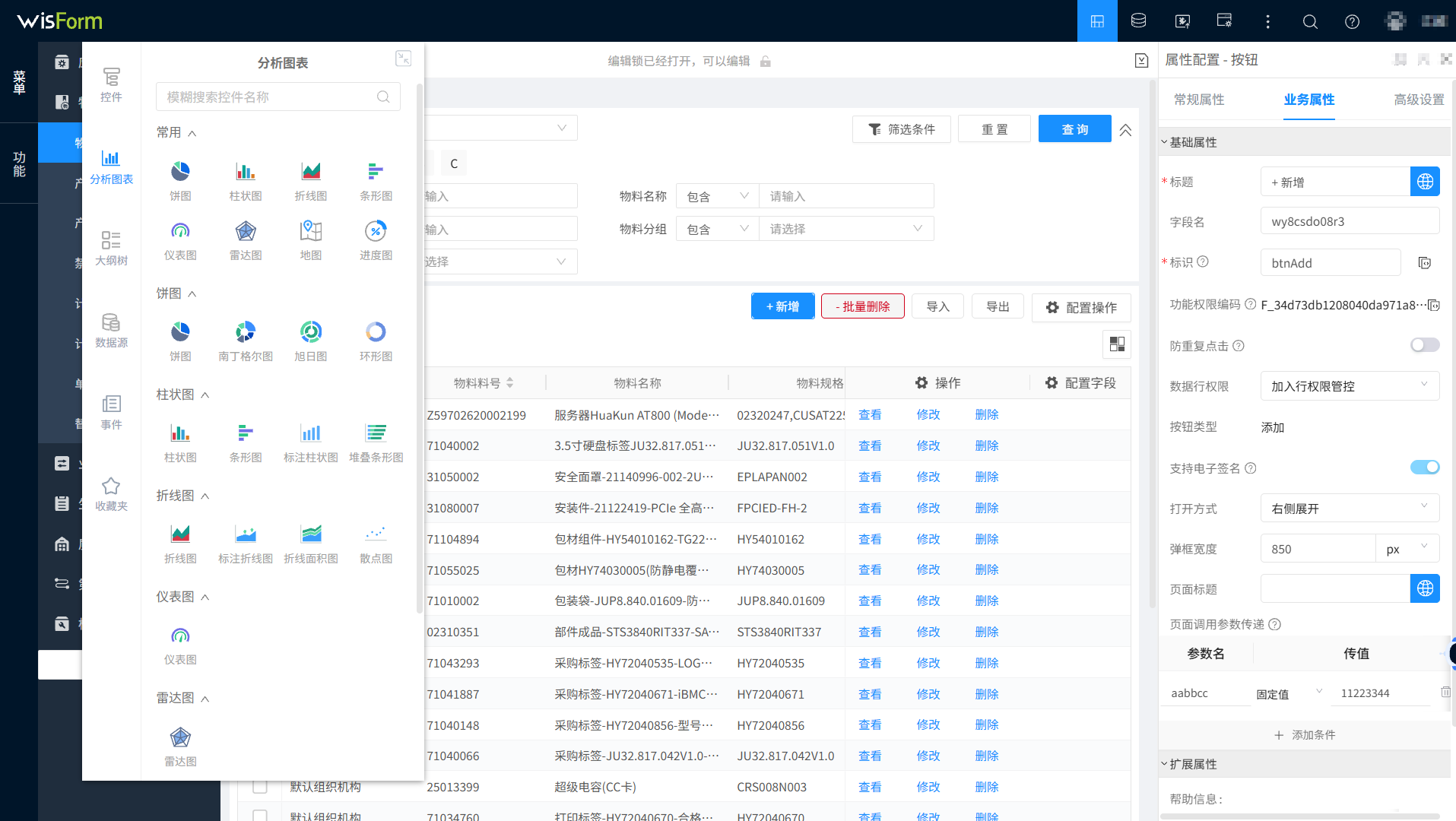This screenshot has height=821, width=1456.
Task: Select the 折线面积图 chart icon
Action: click(311, 543)
